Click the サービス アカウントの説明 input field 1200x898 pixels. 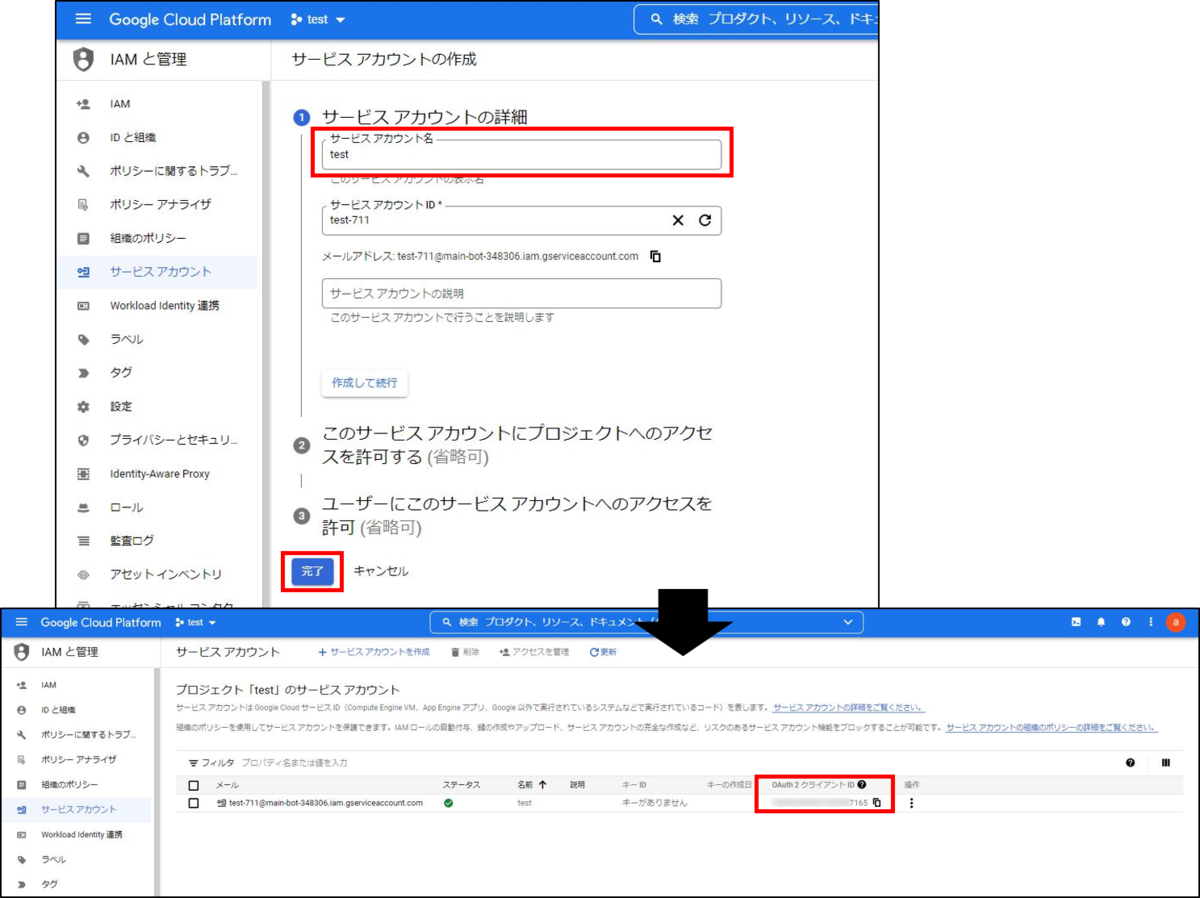click(520, 293)
